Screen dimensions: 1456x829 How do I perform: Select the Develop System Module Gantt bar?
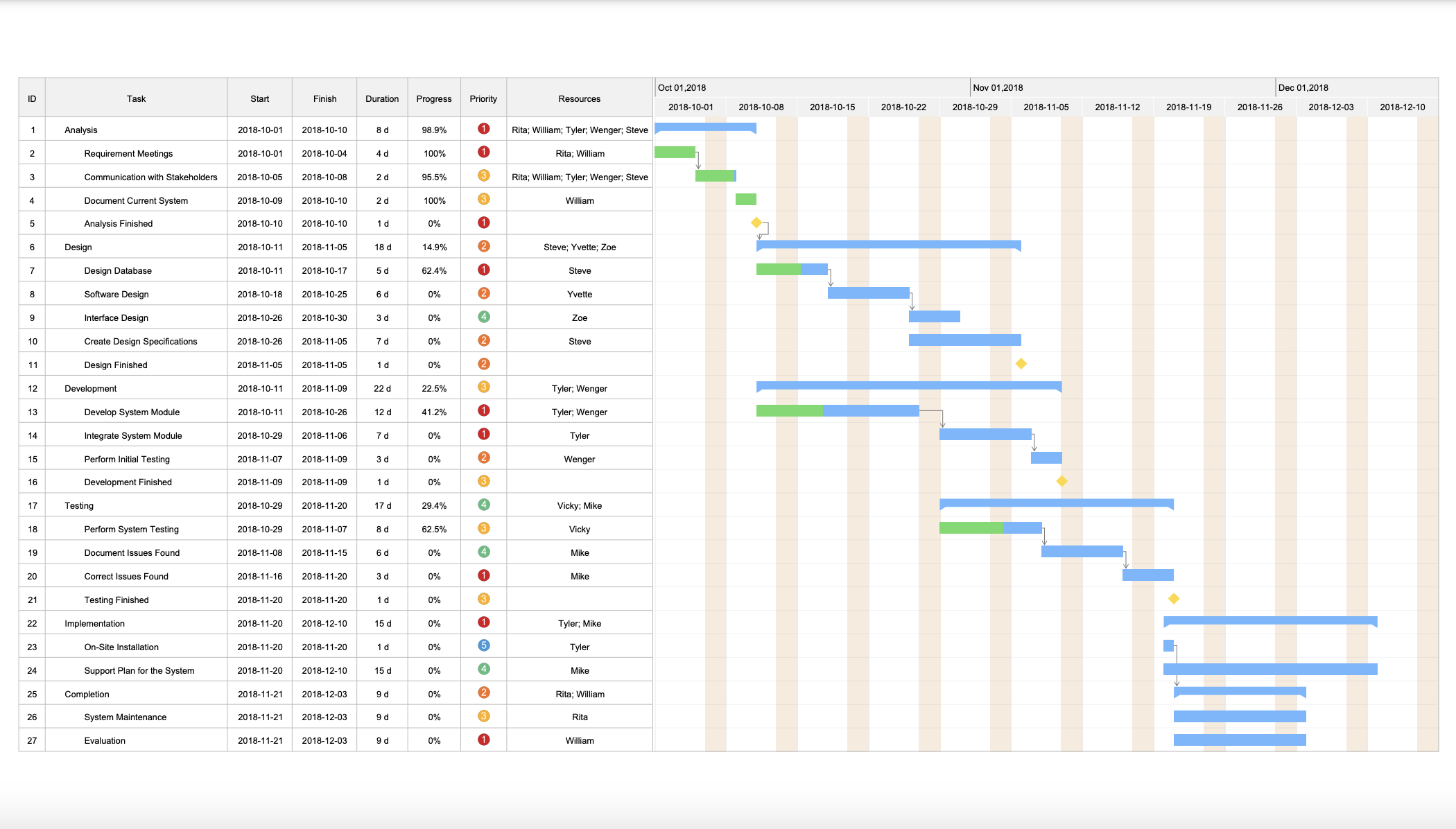tap(838, 411)
